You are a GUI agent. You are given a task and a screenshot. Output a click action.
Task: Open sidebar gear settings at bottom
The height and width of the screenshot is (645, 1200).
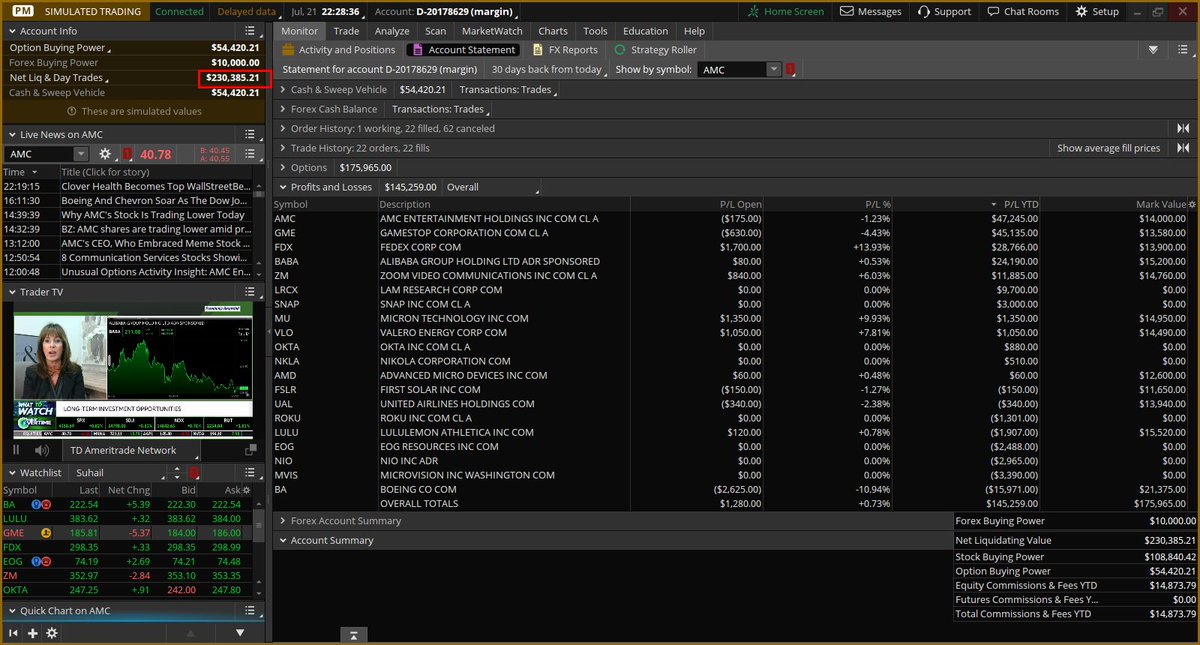pos(51,633)
